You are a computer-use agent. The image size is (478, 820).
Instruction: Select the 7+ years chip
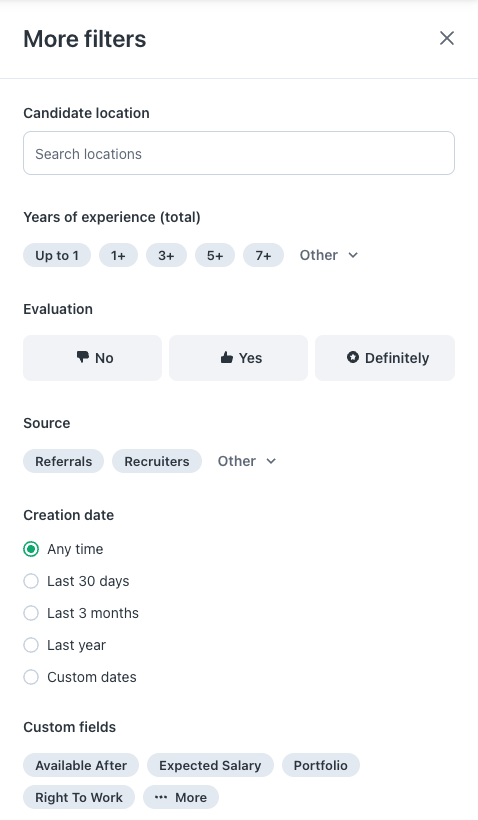[264, 255]
